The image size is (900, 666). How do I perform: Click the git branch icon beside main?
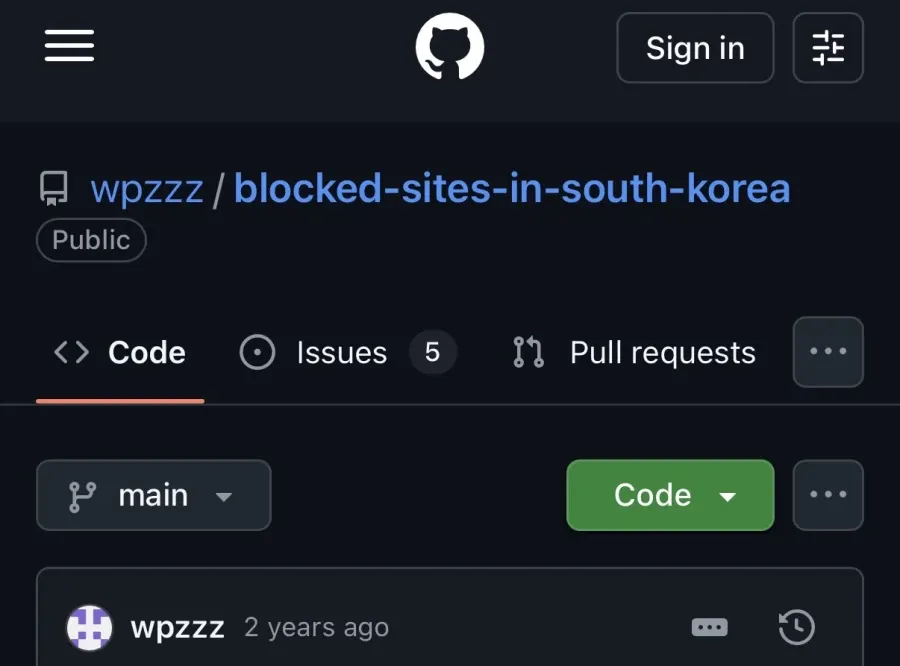click(x=83, y=496)
